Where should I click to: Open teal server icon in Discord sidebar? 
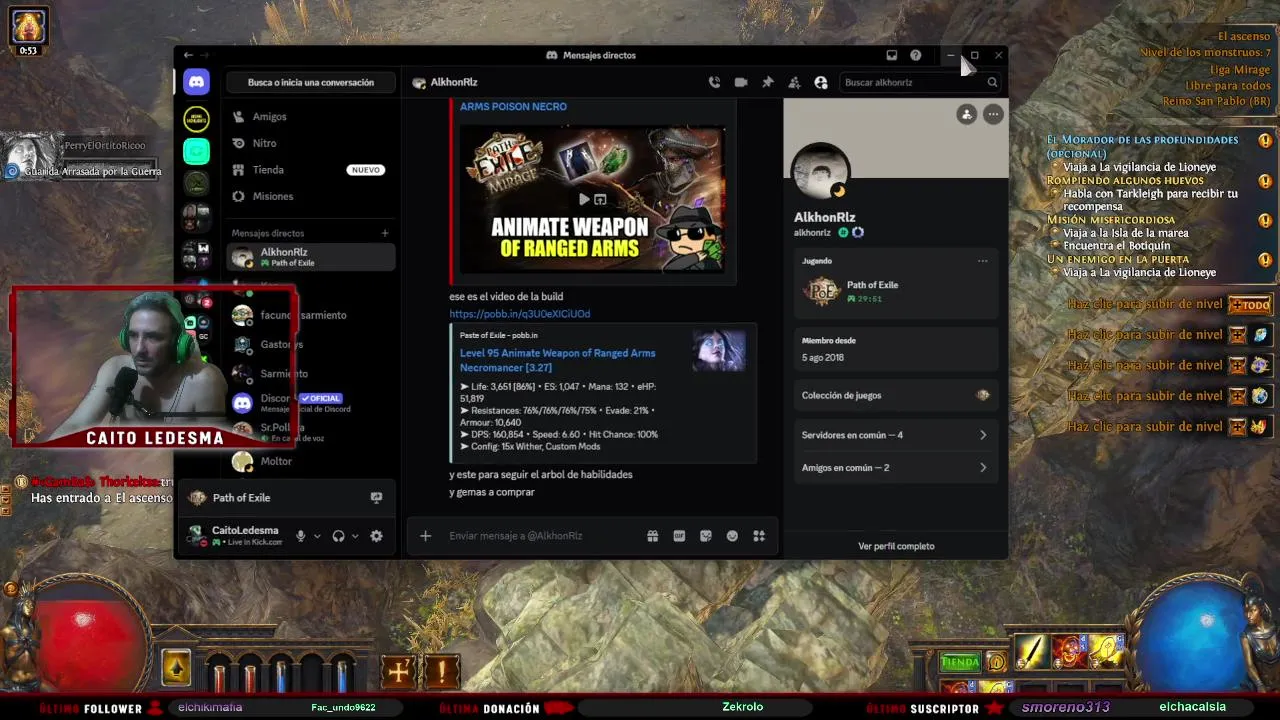[x=196, y=151]
